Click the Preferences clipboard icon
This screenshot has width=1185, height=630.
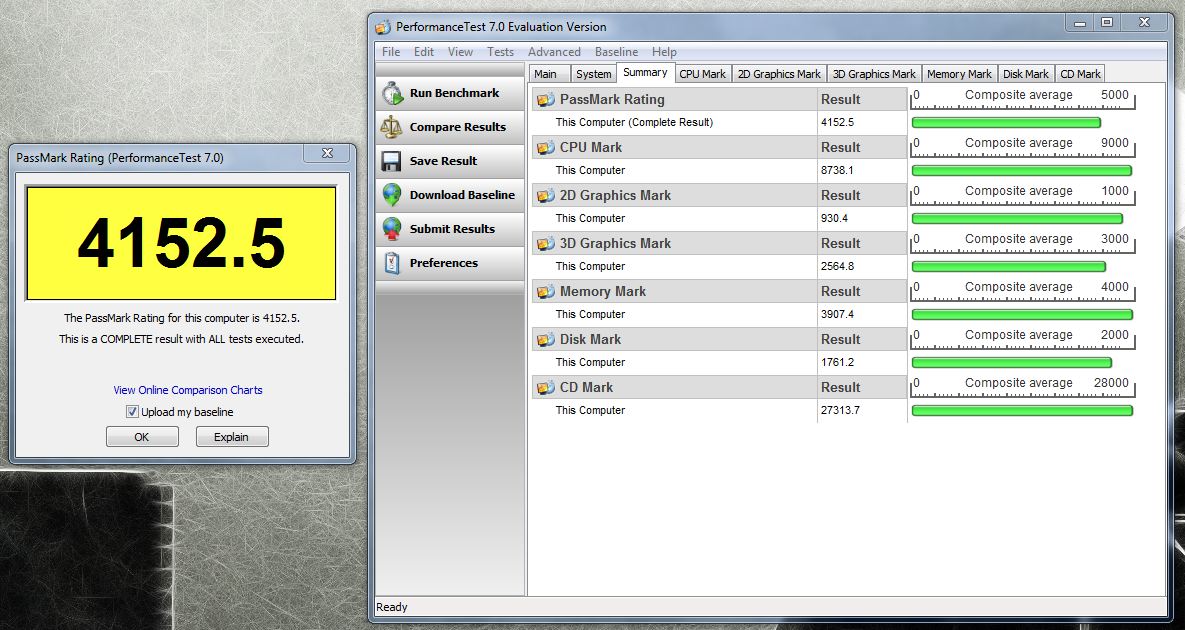tap(391, 263)
